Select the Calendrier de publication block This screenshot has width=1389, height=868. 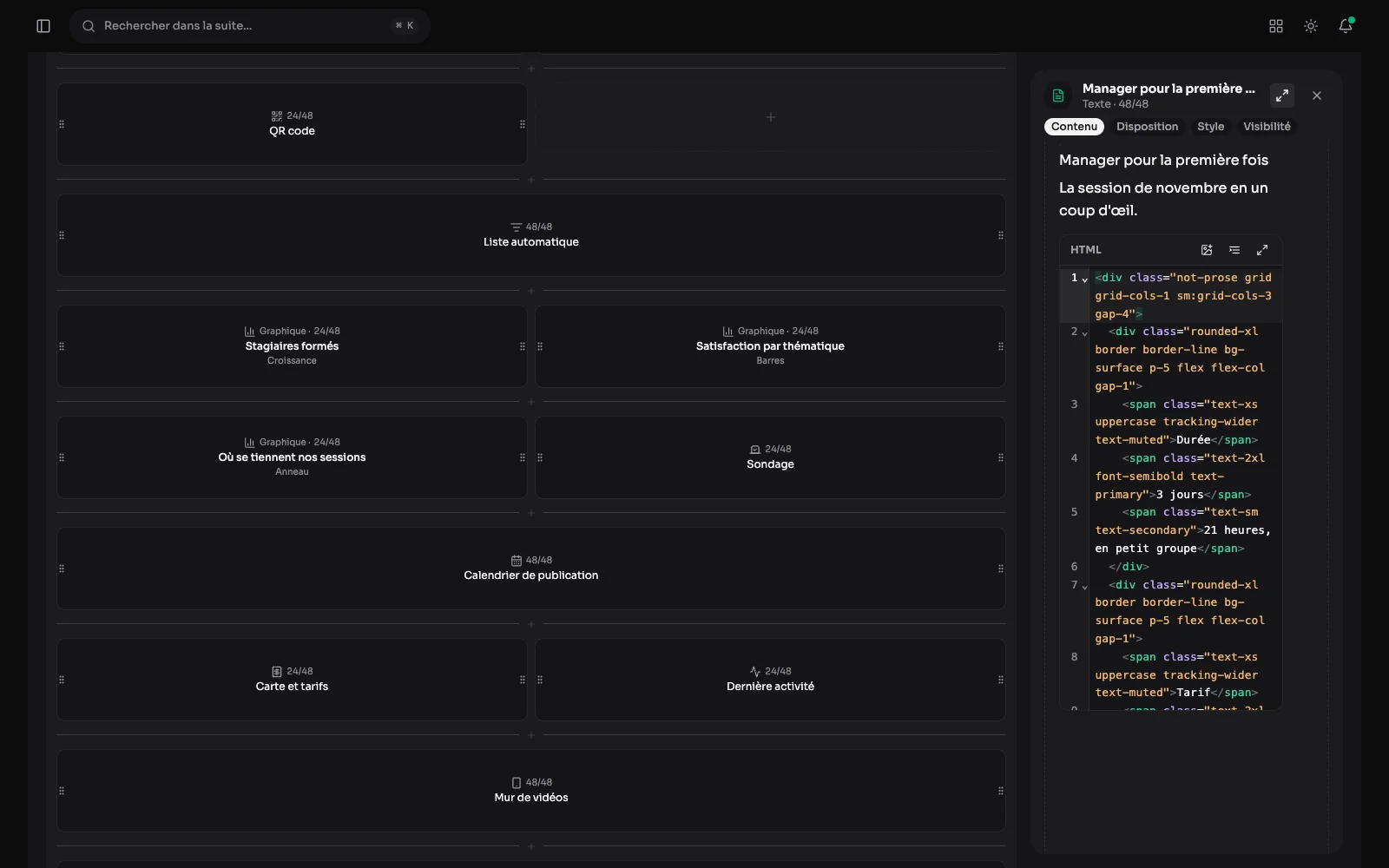pyautogui.click(x=531, y=569)
